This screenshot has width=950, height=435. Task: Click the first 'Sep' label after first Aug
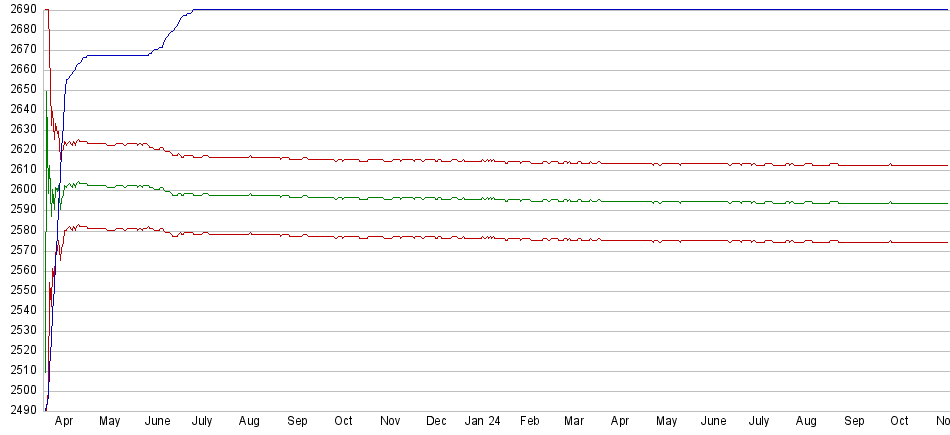point(297,421)
